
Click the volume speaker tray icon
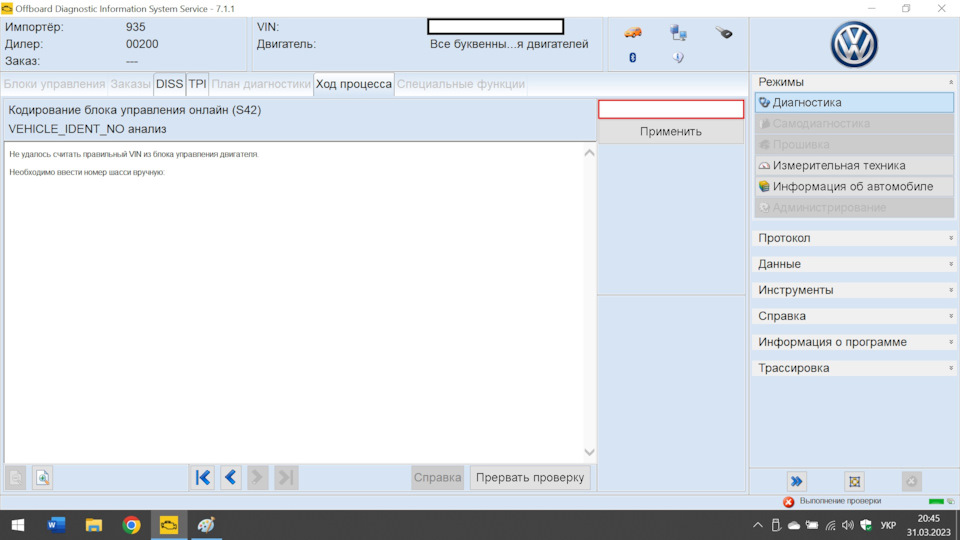point(848,525)
